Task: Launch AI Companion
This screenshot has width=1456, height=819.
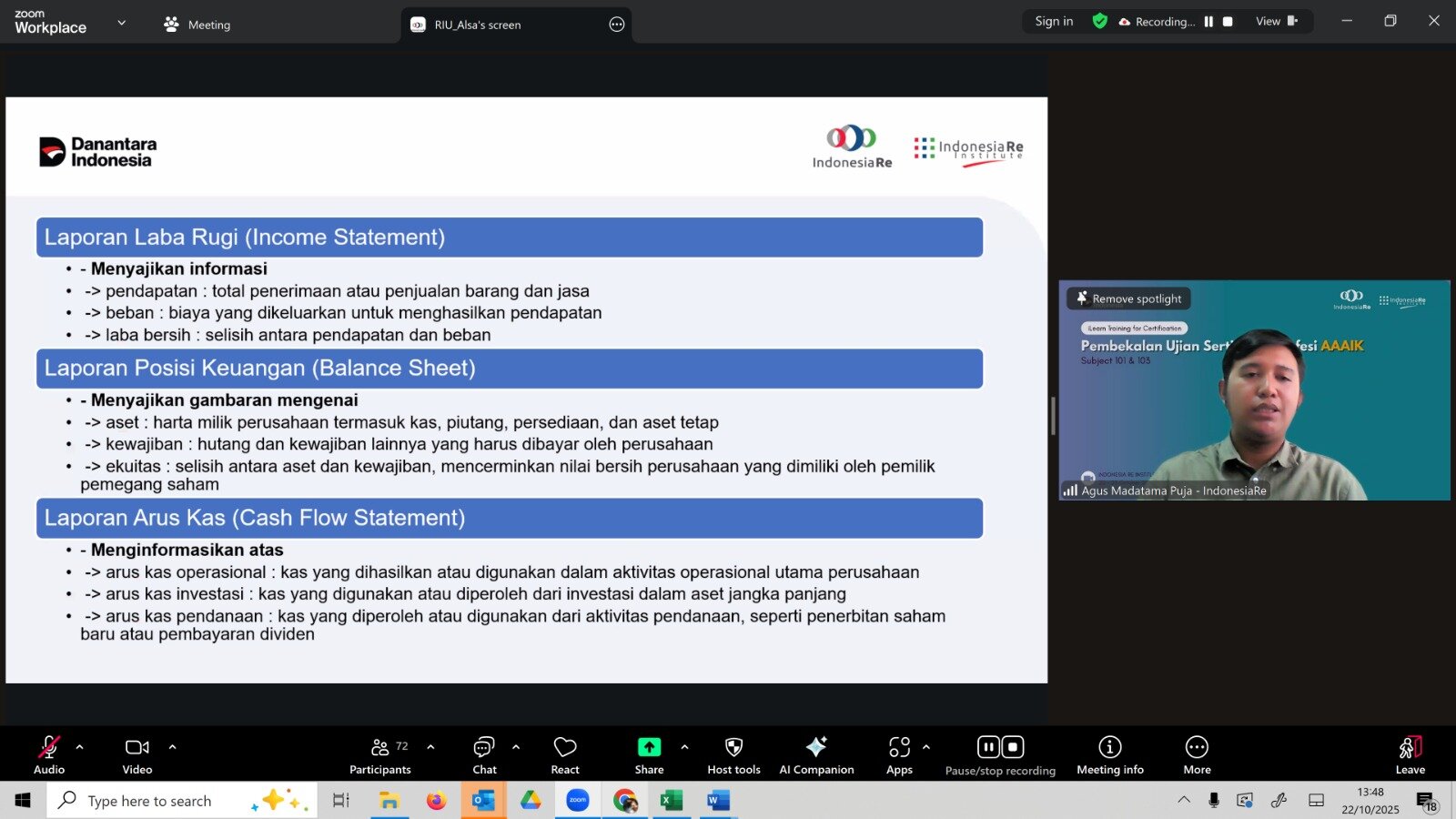Action: tap(816, 754)
